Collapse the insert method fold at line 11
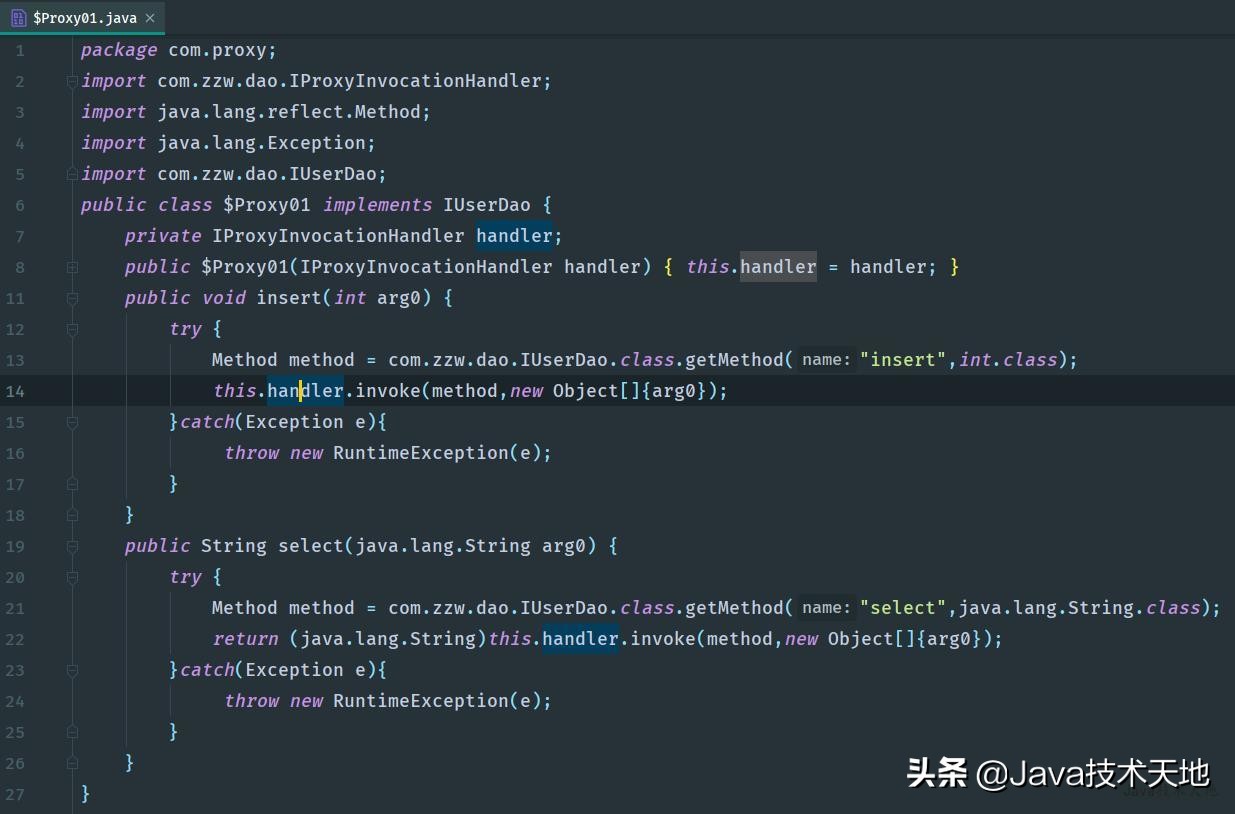 click(70, 297)
